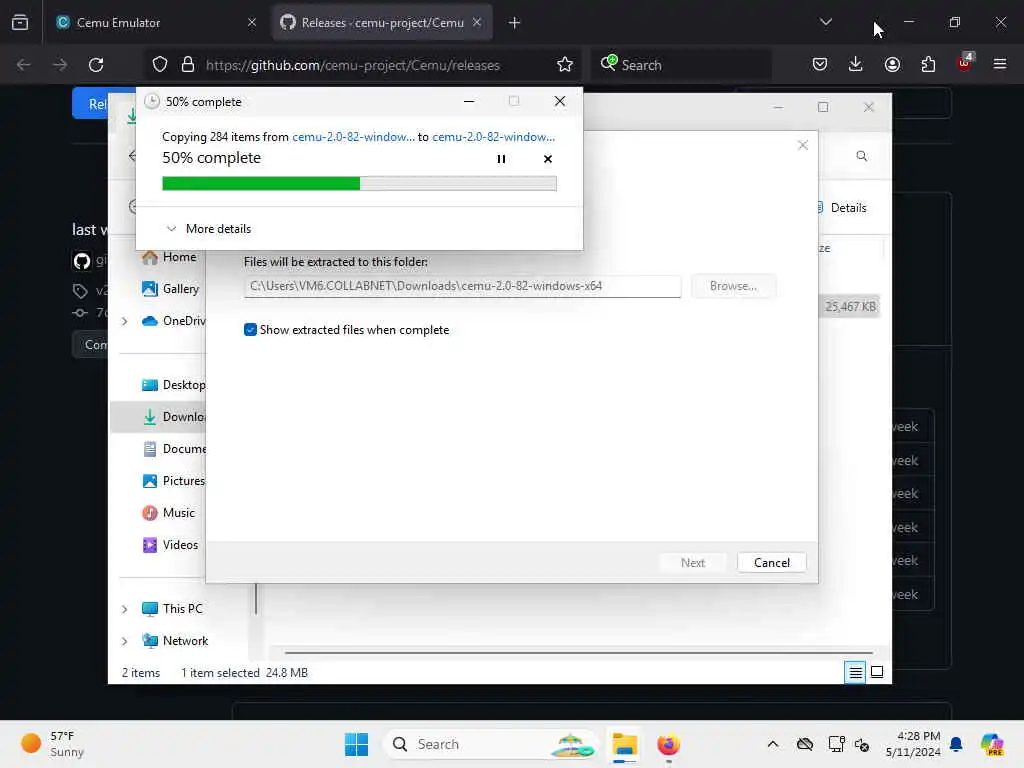This screenshot has width=1024, height=768.
Task: Open Music folder in sidebar
Action: tap(169, 513)
